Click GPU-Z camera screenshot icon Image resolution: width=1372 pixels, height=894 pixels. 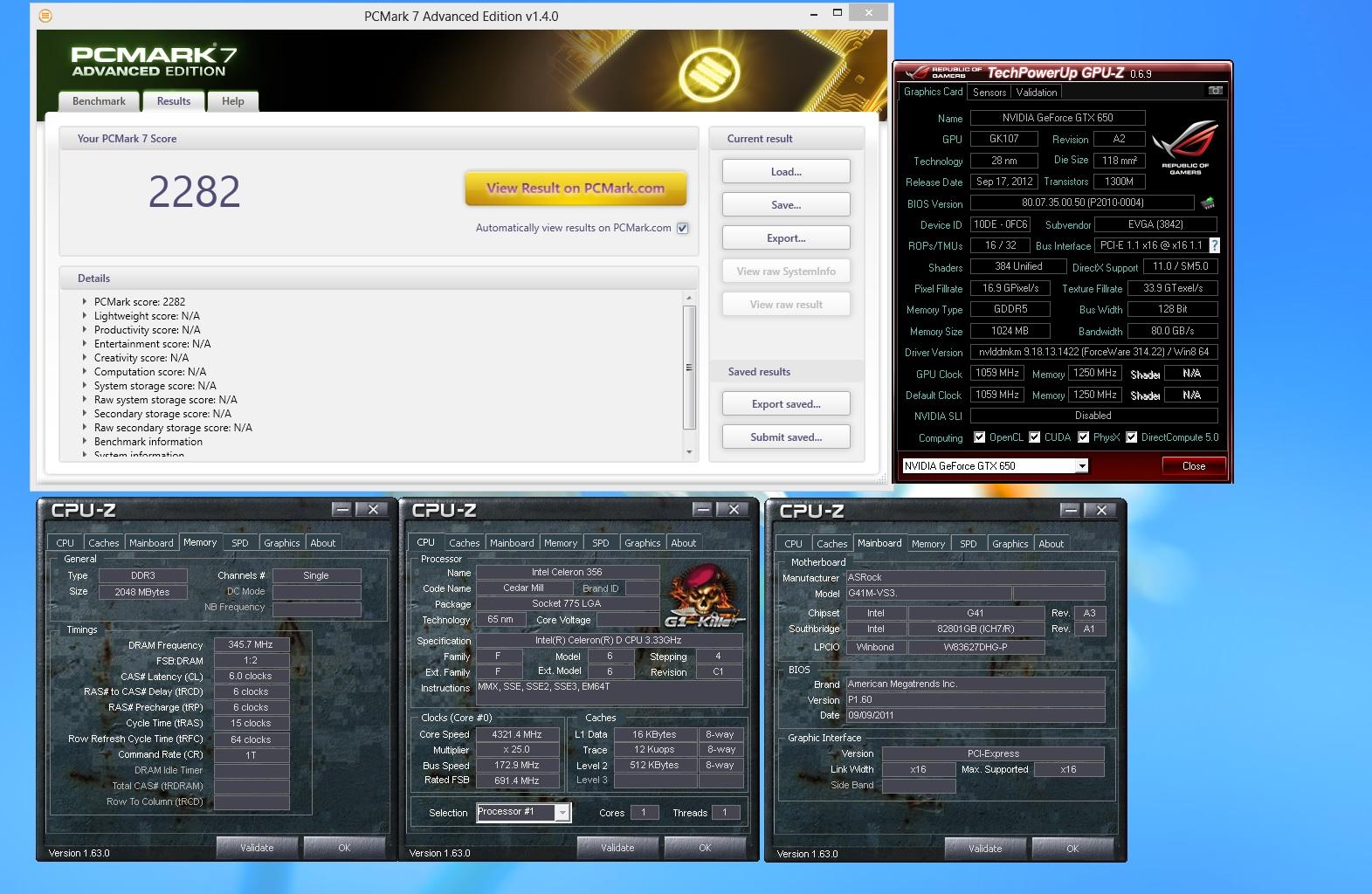[1215, 91]
